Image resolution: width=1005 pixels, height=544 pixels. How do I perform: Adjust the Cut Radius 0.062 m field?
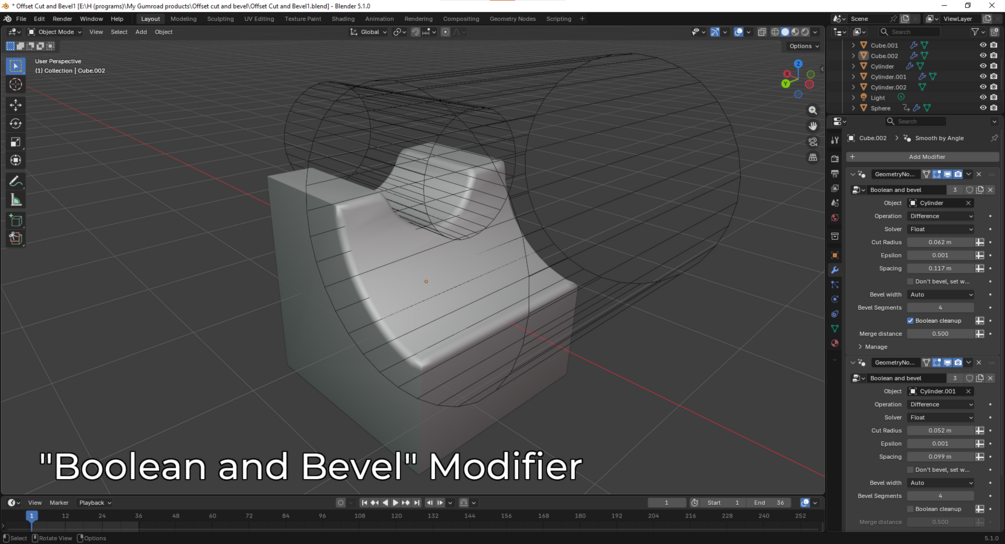point(940,242)
